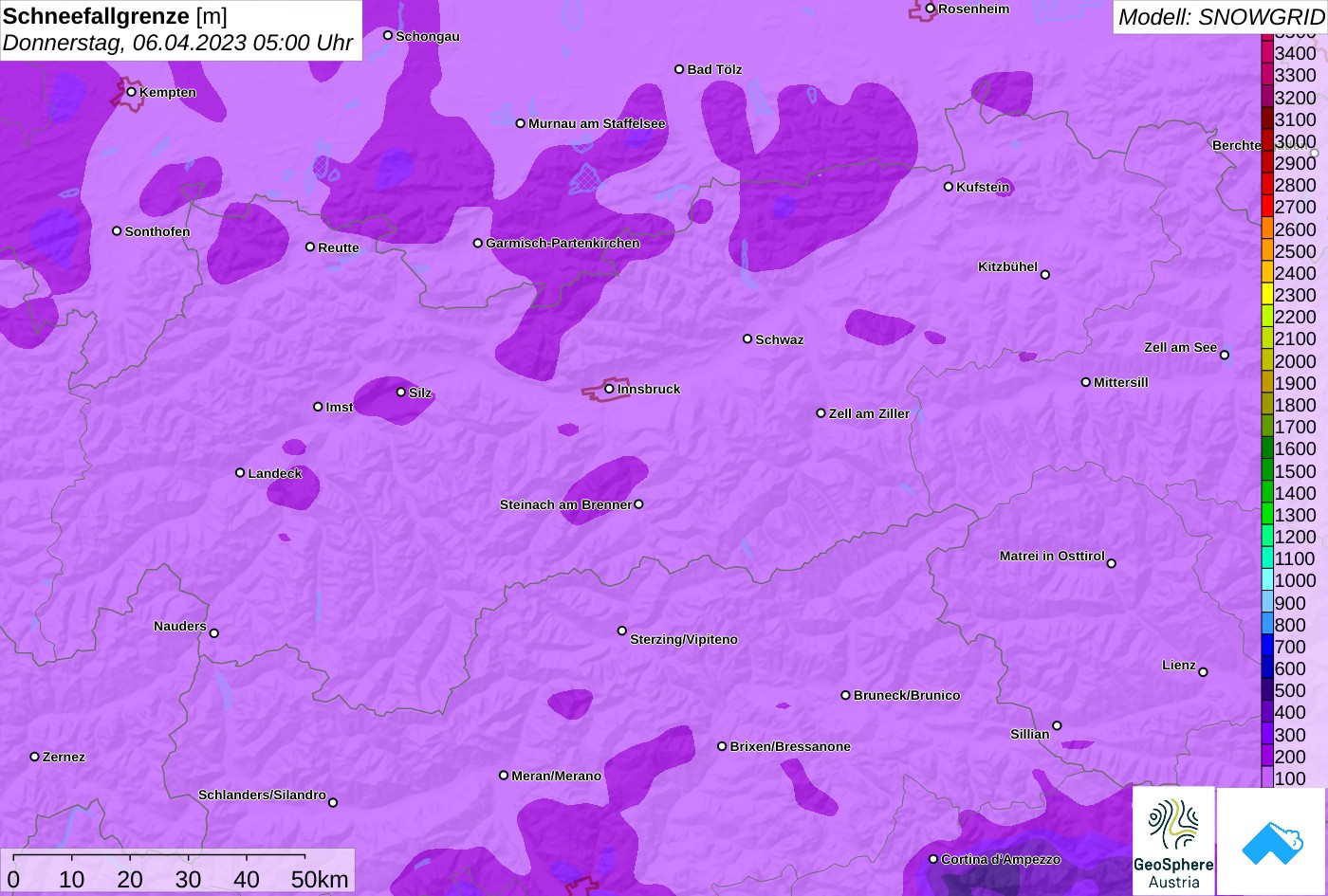The image size is (1328, 896).
Task: Select the Kufstein location marker
Action: click(949, 187)
